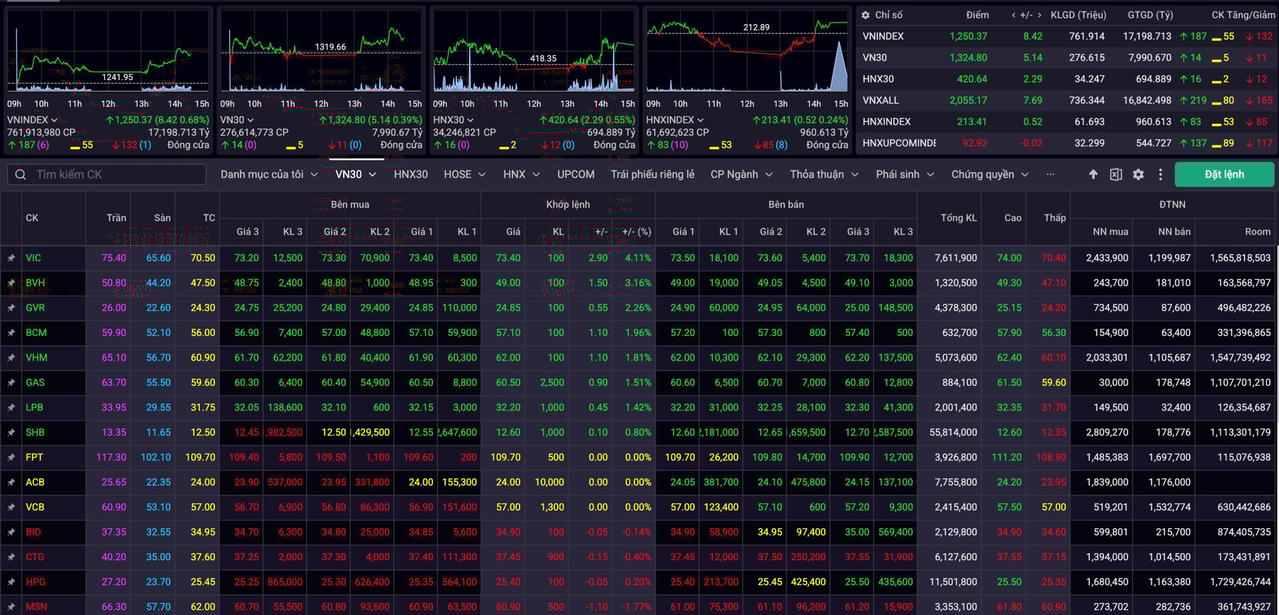Image resolution: width=1279 pixels, height=615 pixels.
Task: Click the right arrow beside +/- column
Action: point(1038,15)
